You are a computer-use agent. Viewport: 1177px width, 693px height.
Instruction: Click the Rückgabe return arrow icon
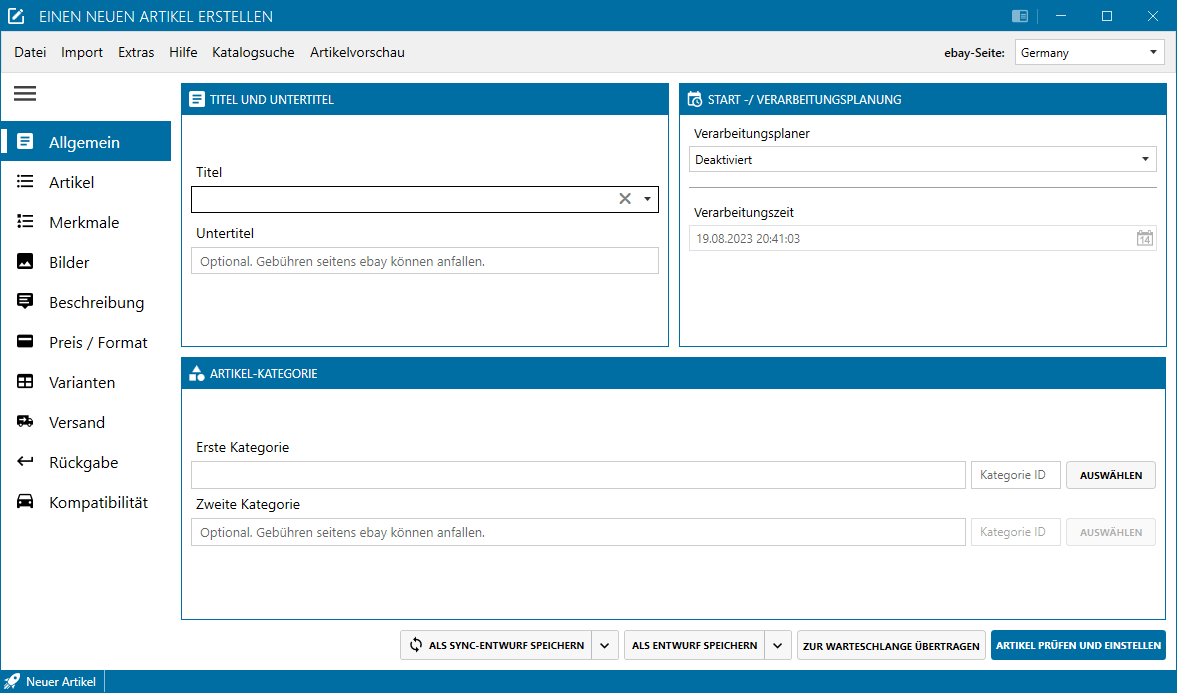click(x=26, y=462)
